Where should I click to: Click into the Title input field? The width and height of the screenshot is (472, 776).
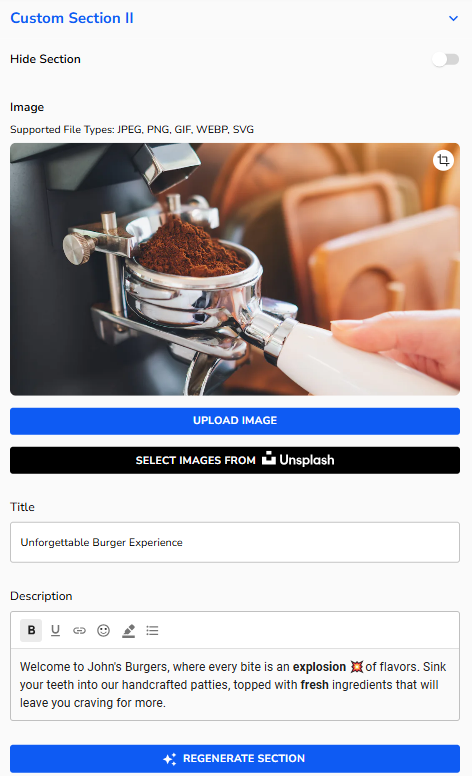(x=235, y=542)
